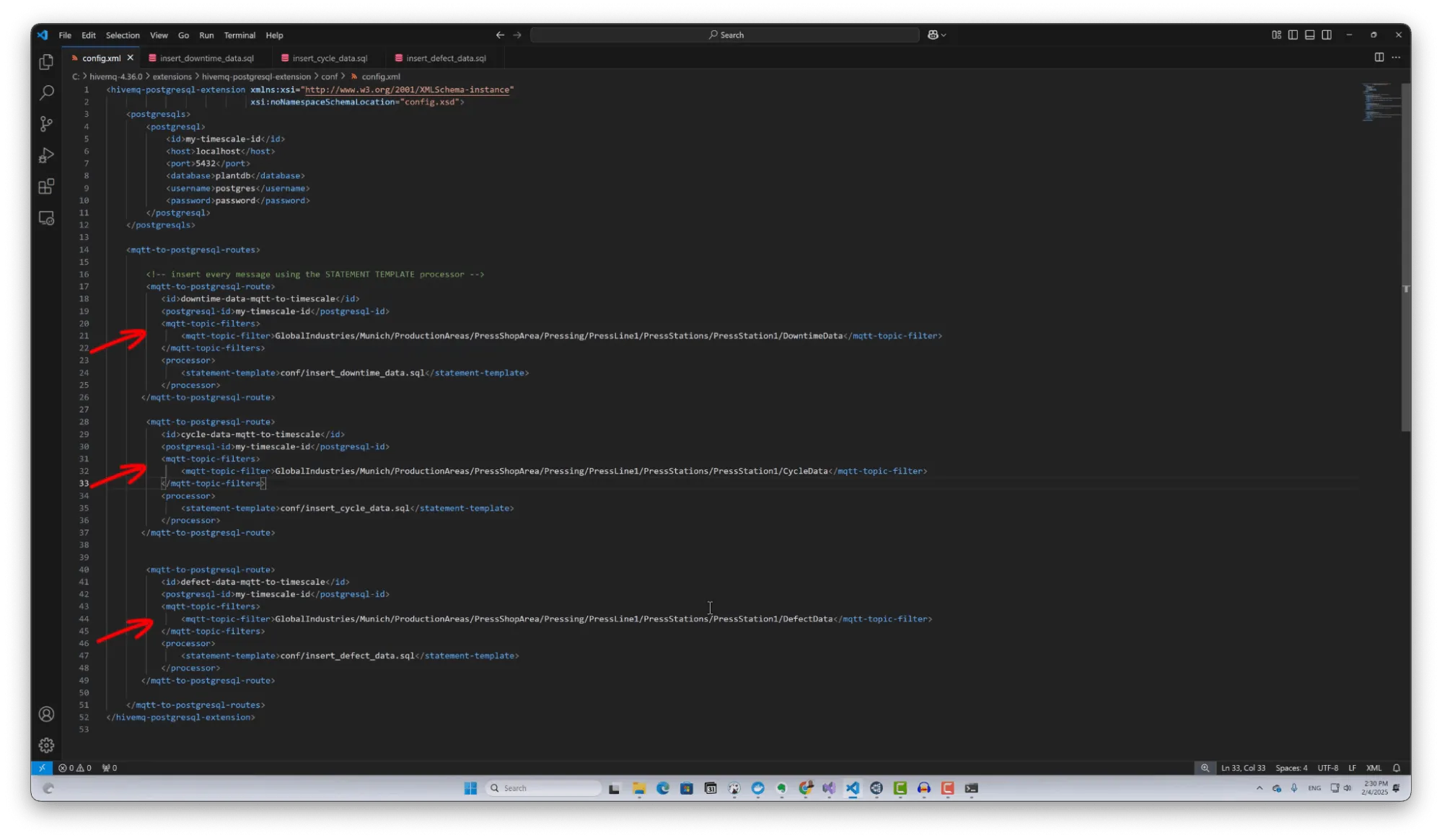The height and width of the screenshot is (840, 1442).
Task: Click the defect-data-mqtt-to-timescale id text
Action: (x=253, y=582)
